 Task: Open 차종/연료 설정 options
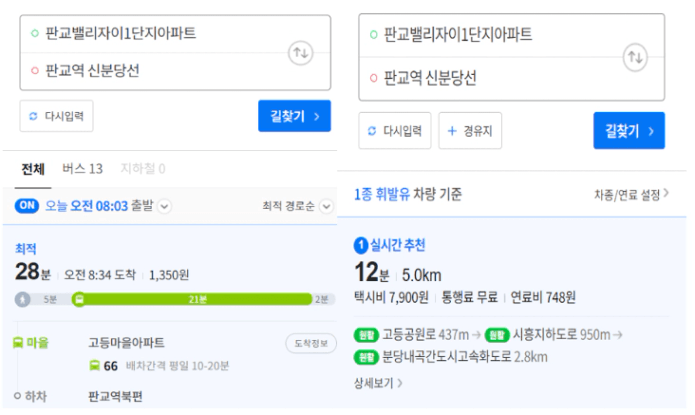click(x=631, y=194)
